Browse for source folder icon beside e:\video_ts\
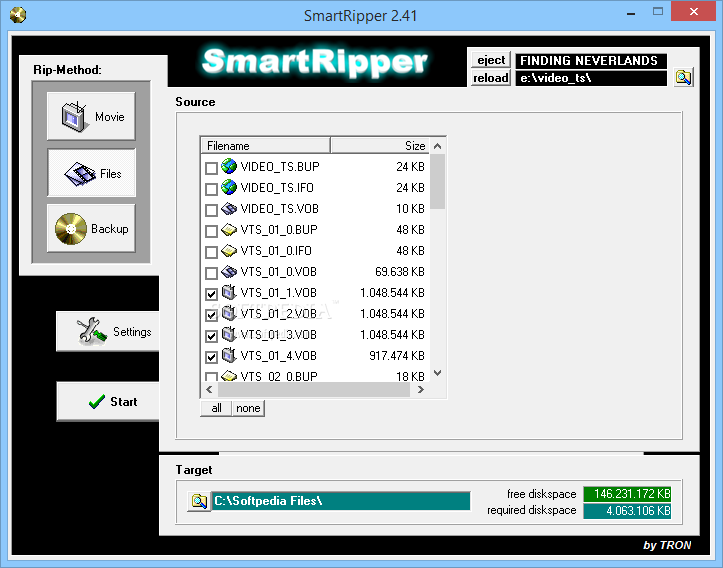723x568 pixels. 683,77
